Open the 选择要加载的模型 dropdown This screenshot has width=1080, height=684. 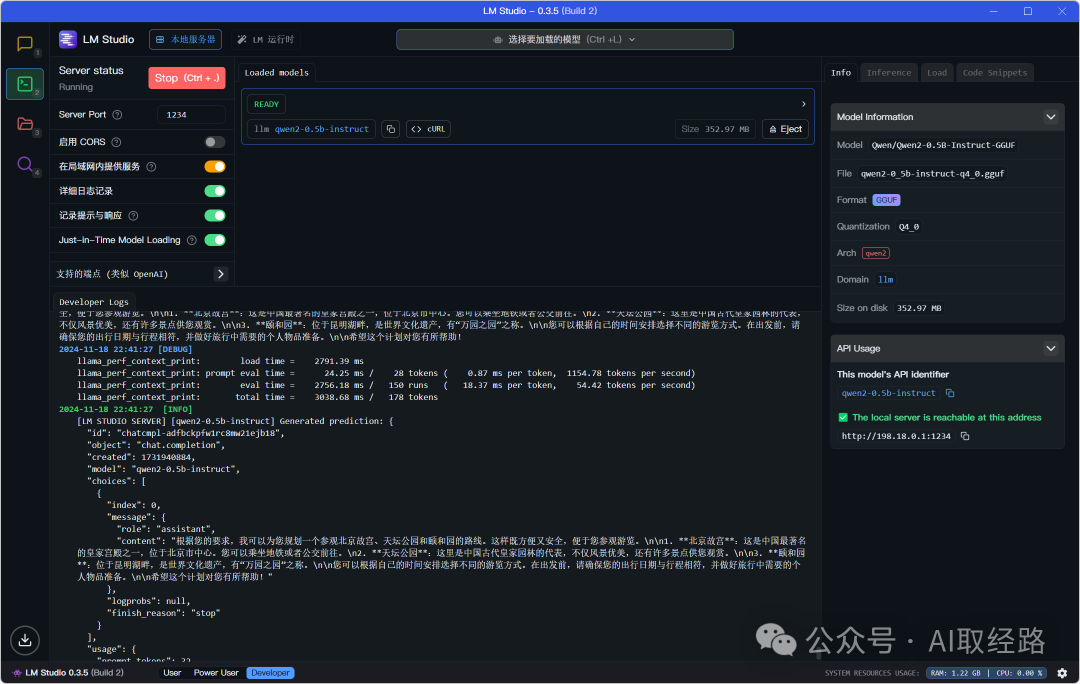565,39
